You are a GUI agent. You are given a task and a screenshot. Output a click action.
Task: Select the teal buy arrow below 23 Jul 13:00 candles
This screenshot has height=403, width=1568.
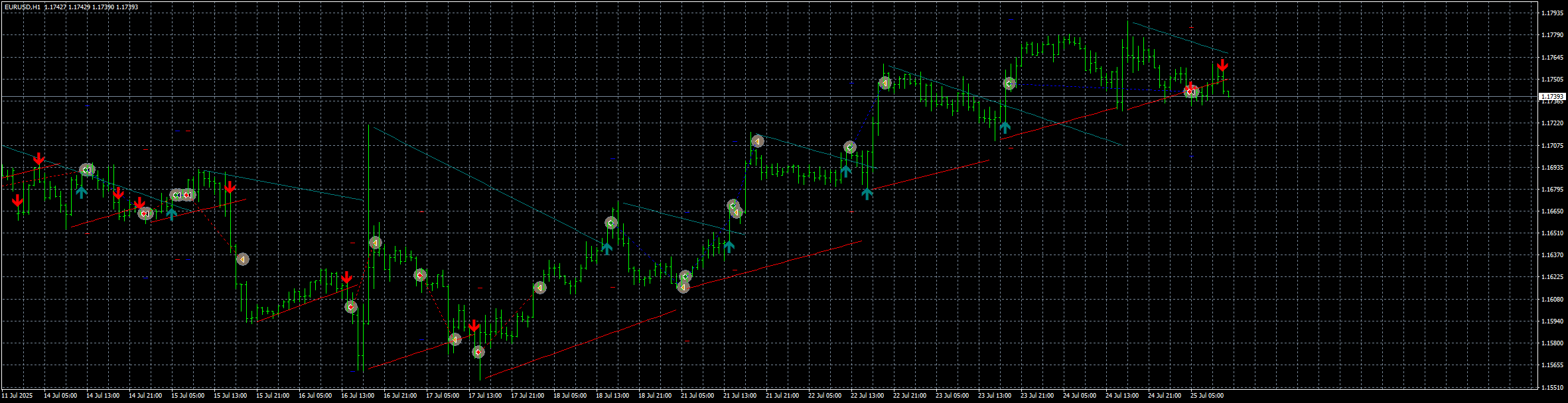coord(1005,127)
